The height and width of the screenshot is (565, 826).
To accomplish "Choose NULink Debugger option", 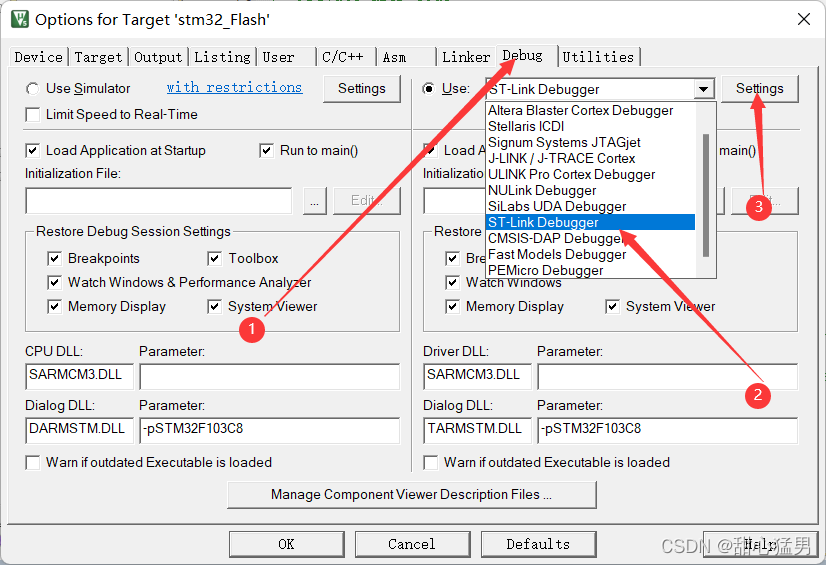I will (x=590, y=191).
